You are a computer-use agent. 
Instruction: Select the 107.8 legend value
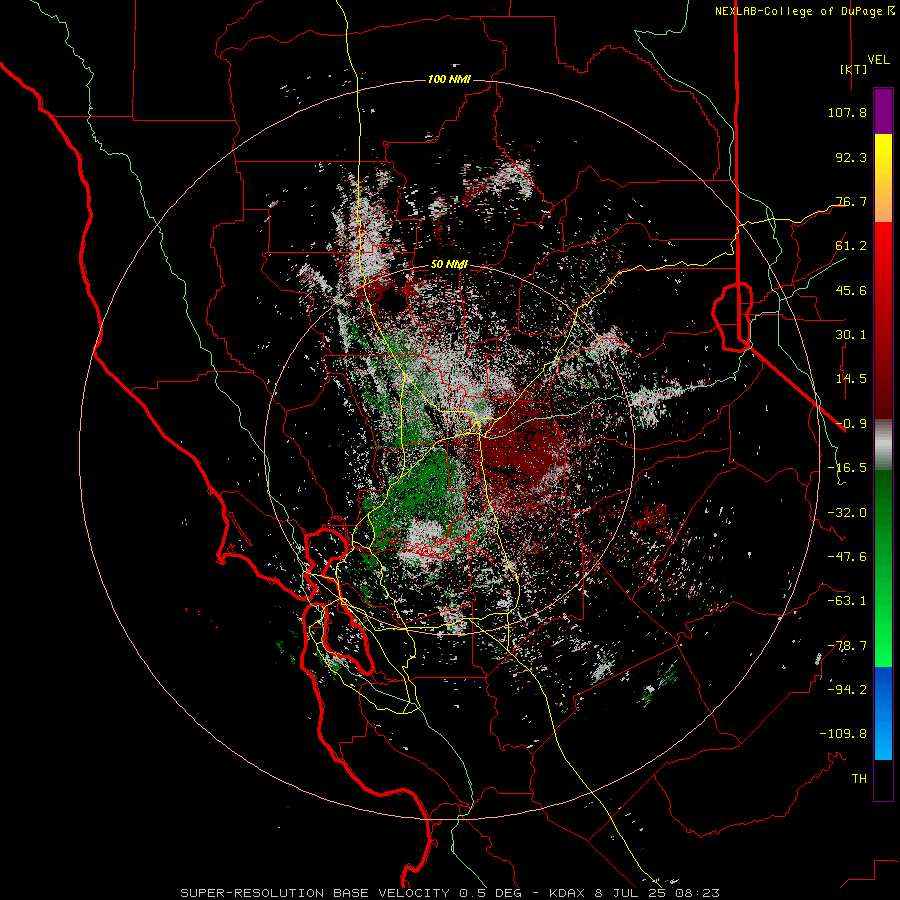[847, 112]
